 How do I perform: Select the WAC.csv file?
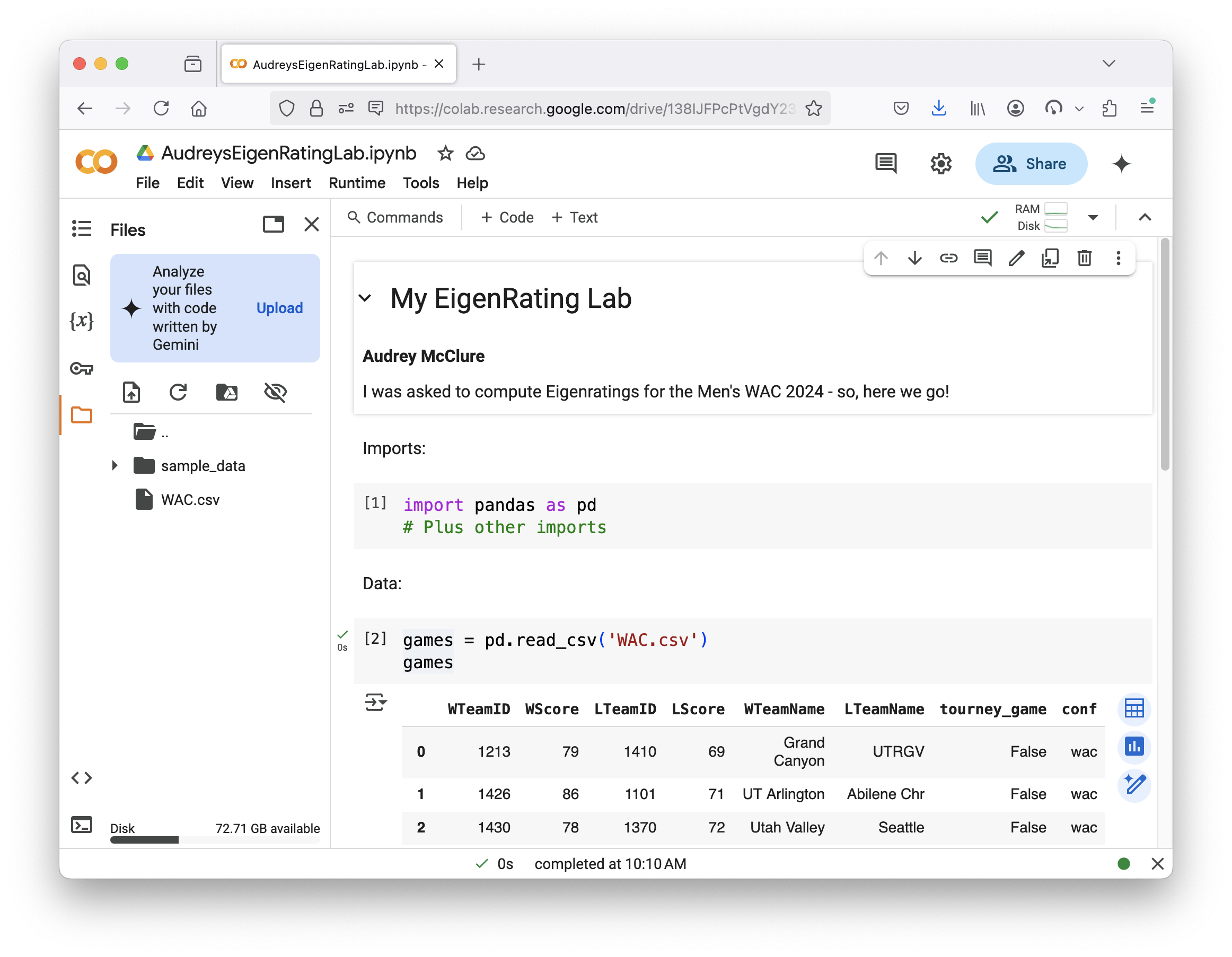pos(190,500)
